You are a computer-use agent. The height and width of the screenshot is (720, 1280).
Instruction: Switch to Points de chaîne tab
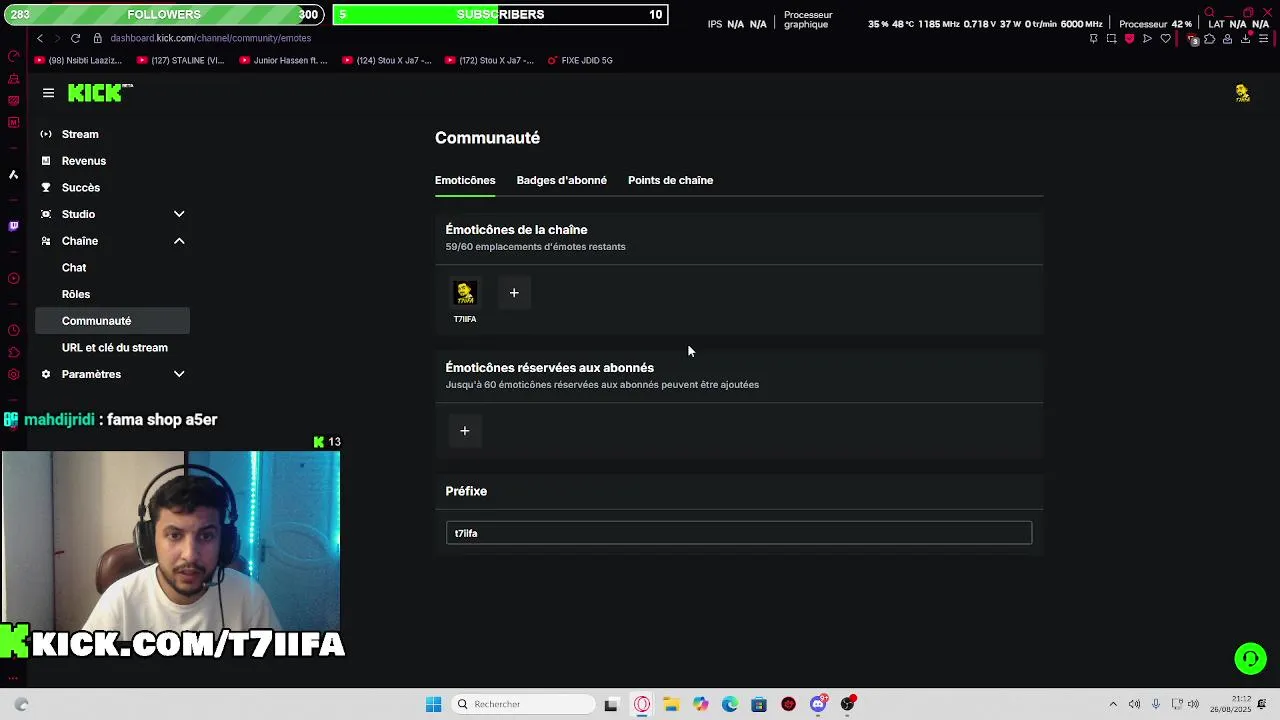(670, 180)
